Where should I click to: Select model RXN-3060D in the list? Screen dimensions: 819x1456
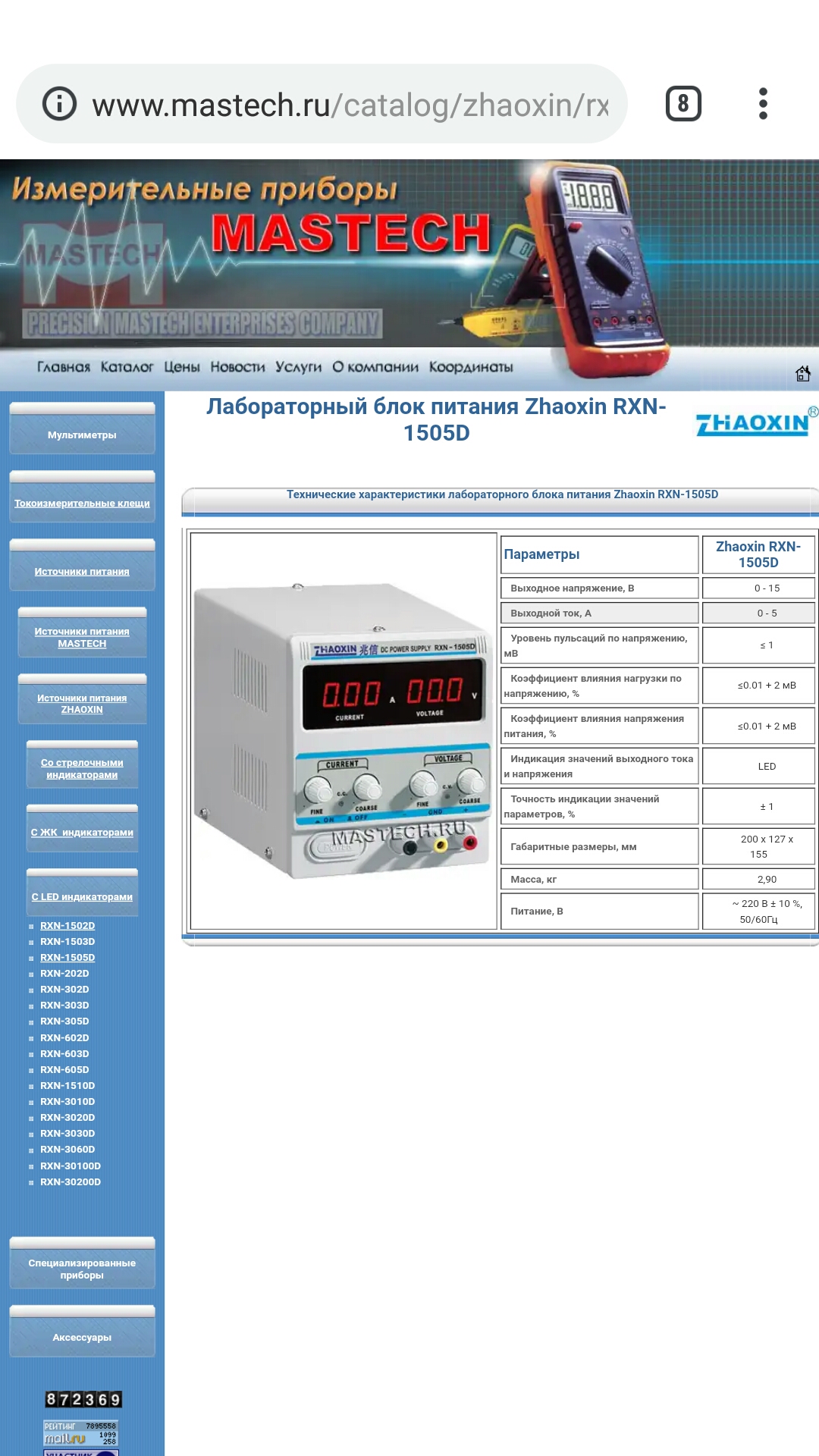[x=67, y=1149]
